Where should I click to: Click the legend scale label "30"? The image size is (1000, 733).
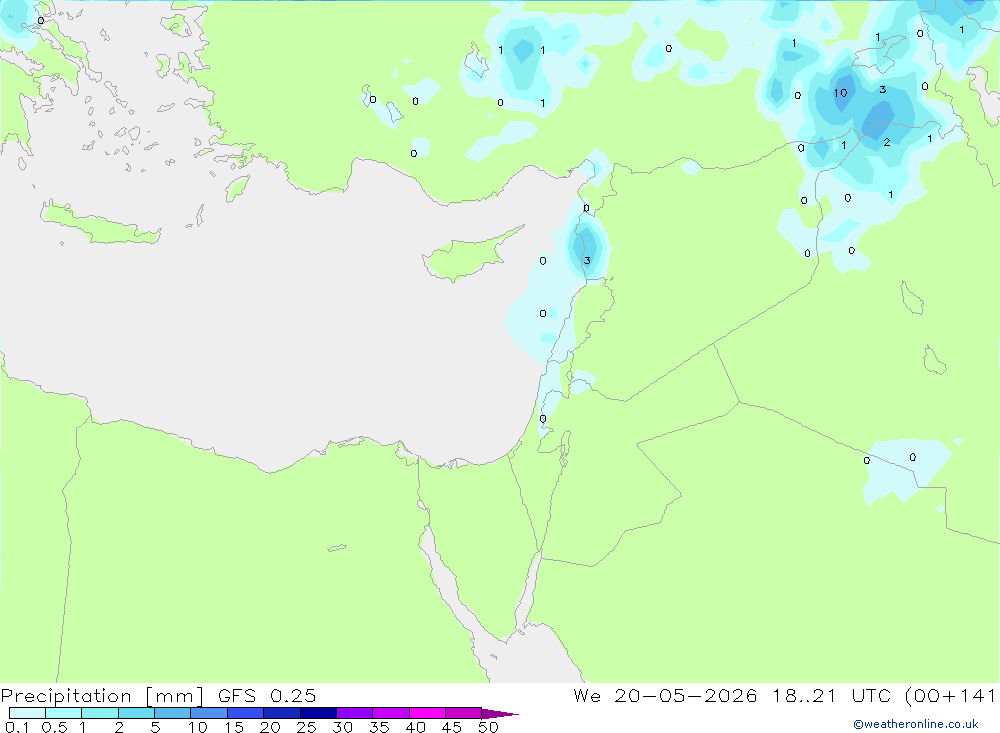click(343, 727)
